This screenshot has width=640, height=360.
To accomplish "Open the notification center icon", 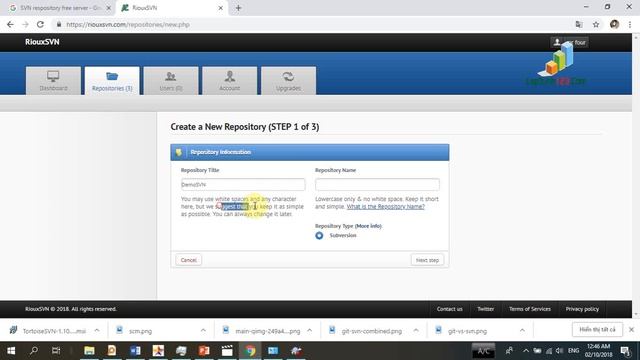I will (x=624, y=351).
